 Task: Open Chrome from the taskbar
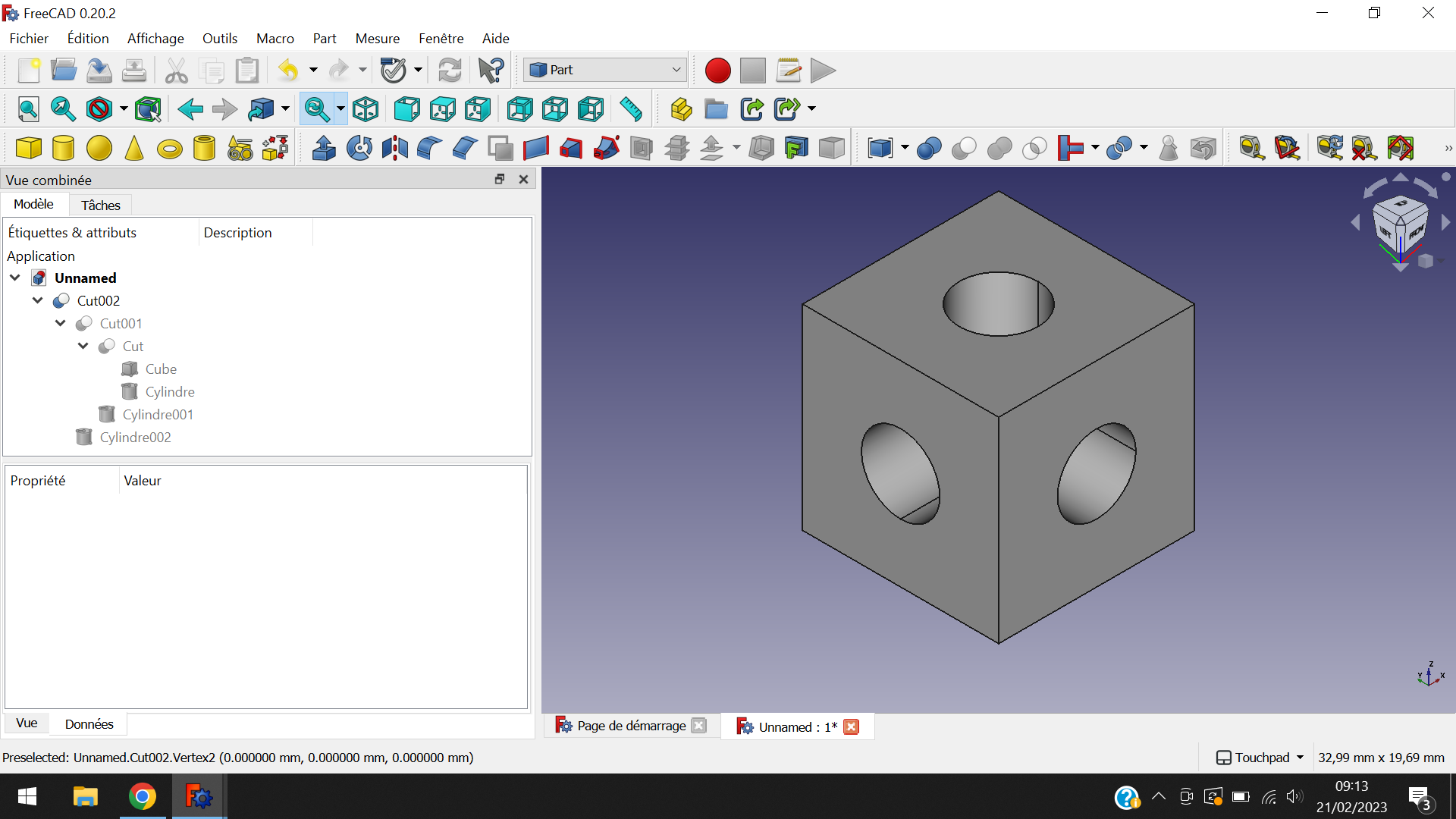[x=142, y=796]
